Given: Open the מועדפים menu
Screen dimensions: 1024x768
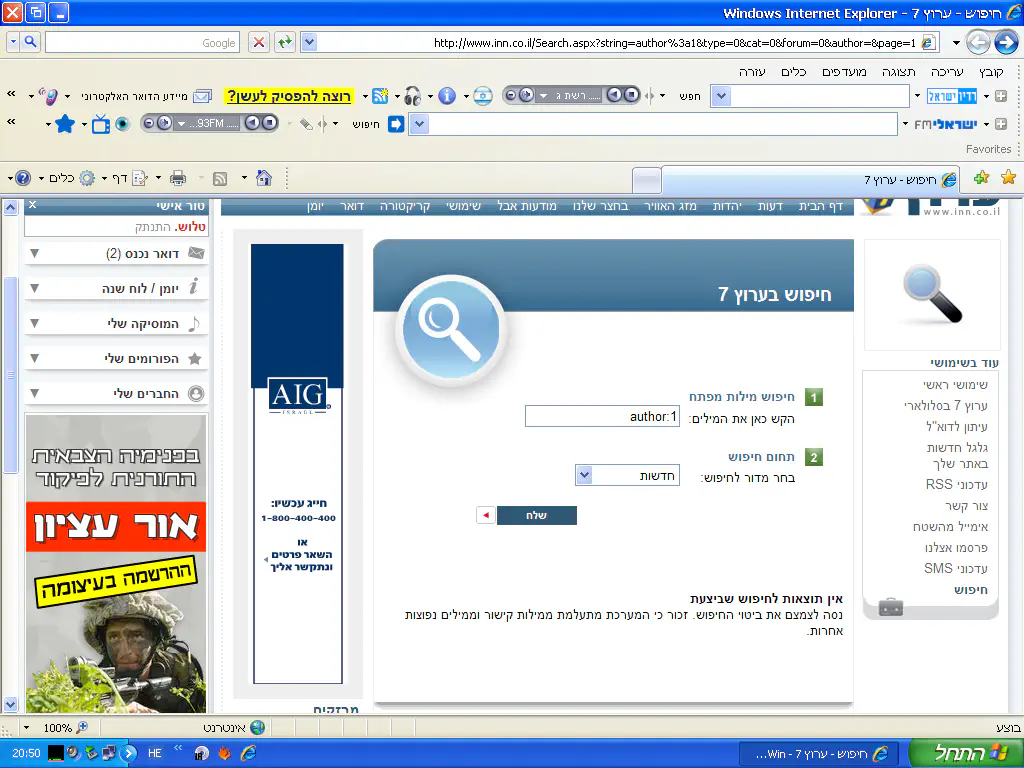Looking at the screenshot, I should 845,72.
